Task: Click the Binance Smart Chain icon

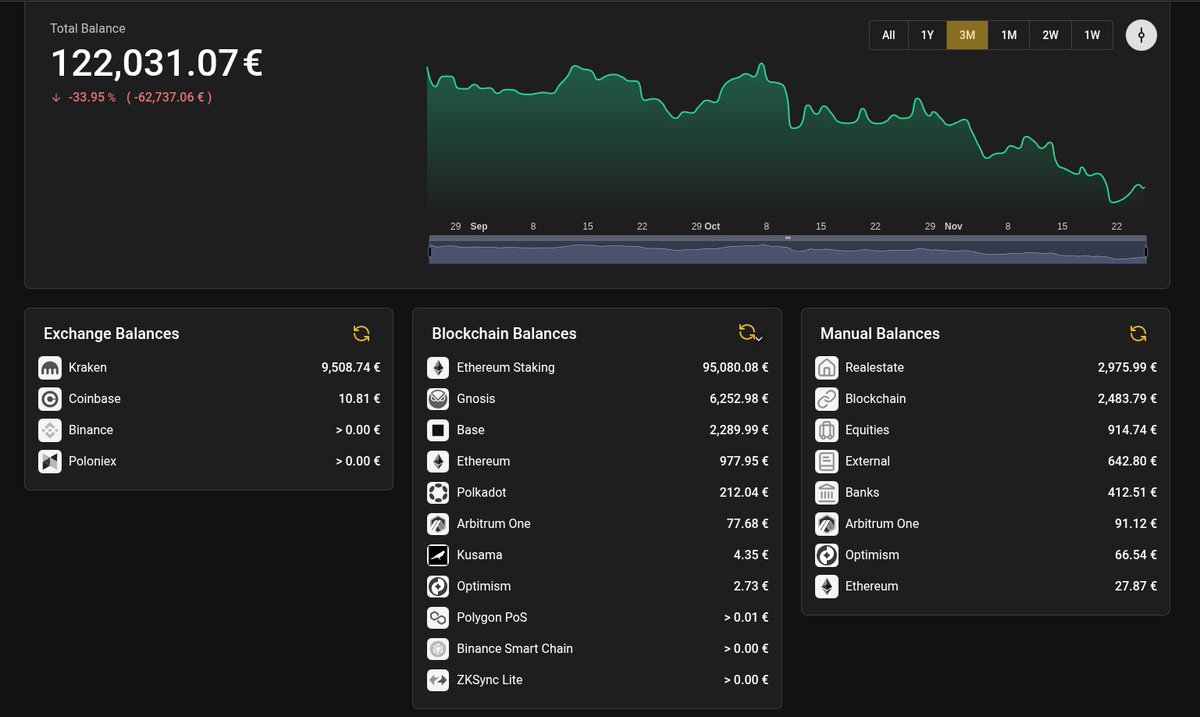Action: pyautogui.click(x=438, y=648)
